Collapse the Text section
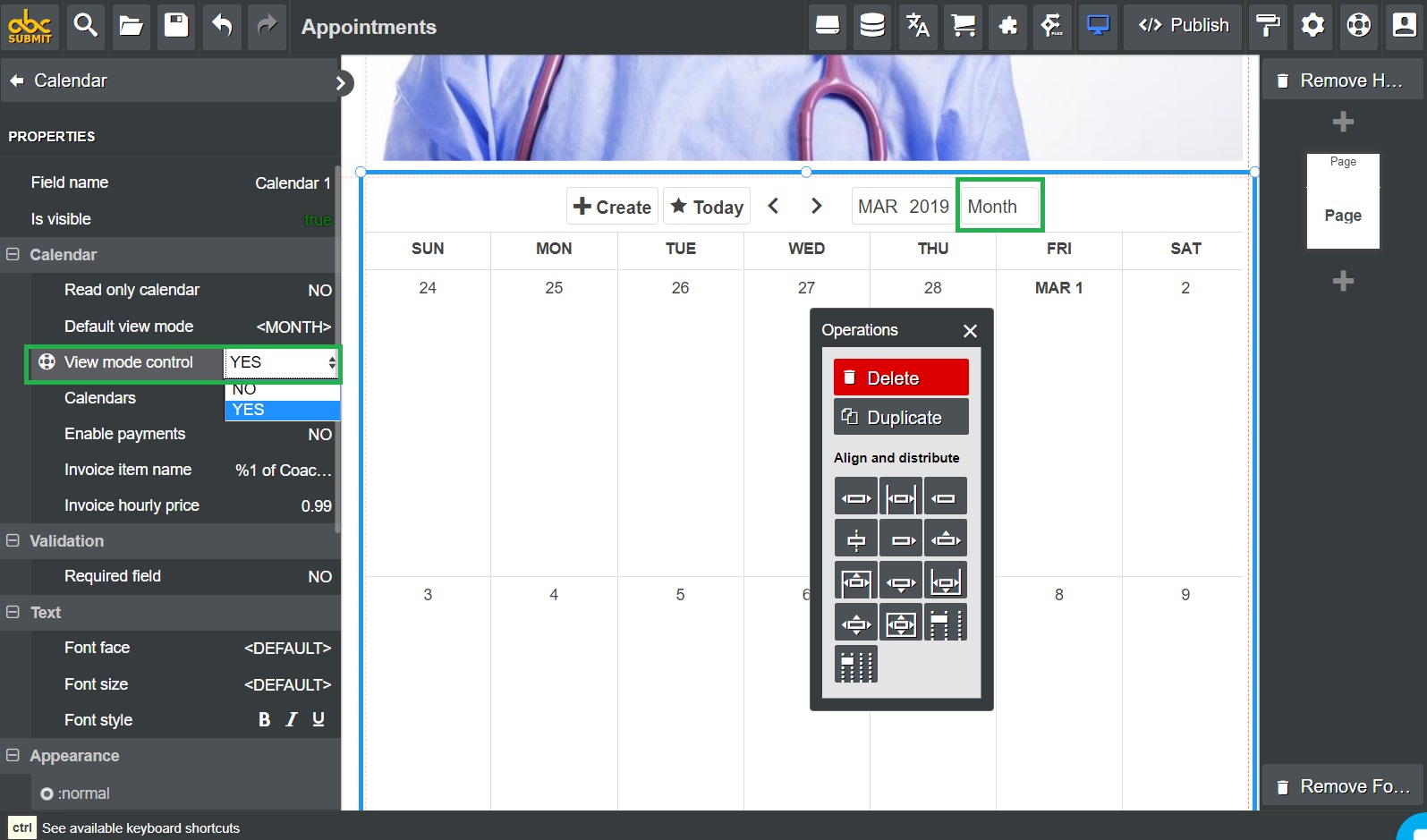The height and width of the screenshot is (840, 1427). (13, 613)
